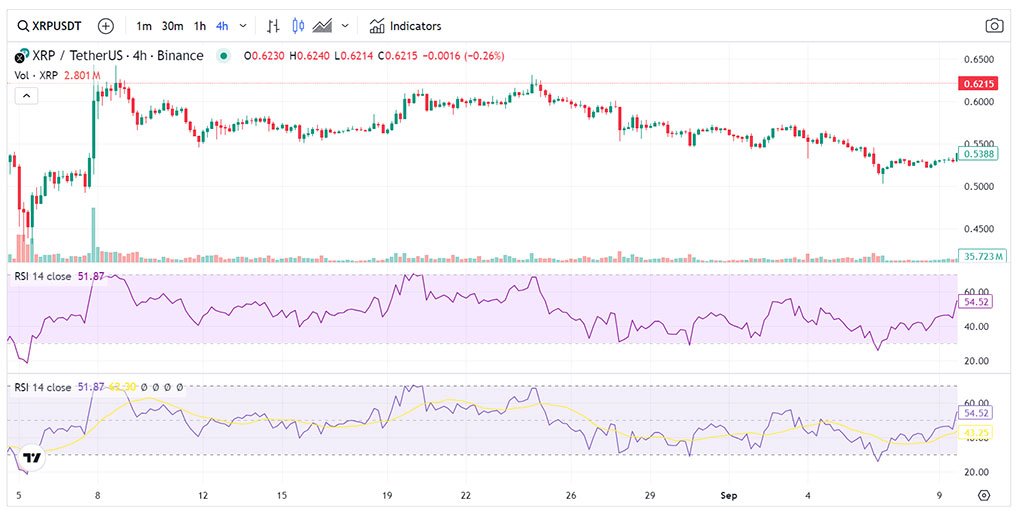Screen dimensions: 1024x511
Task: Select the Candles chart style icon
Action: click(298, 26)
